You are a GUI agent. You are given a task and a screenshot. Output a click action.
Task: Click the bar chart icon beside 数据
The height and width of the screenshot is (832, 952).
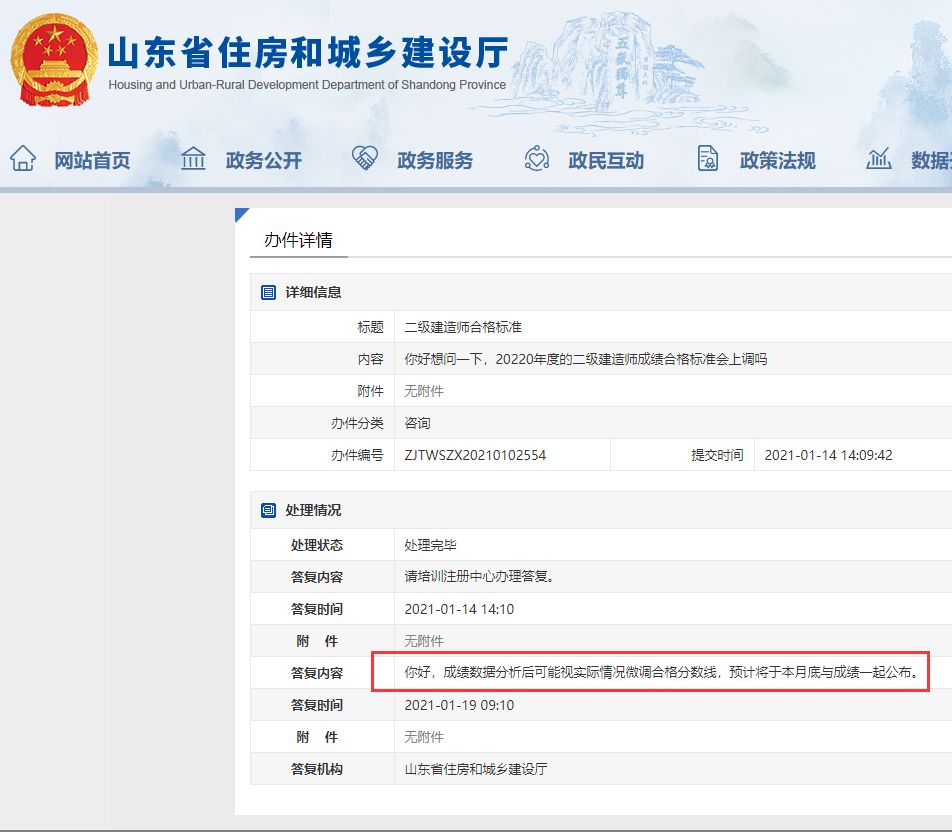click(x=877, y=157)
